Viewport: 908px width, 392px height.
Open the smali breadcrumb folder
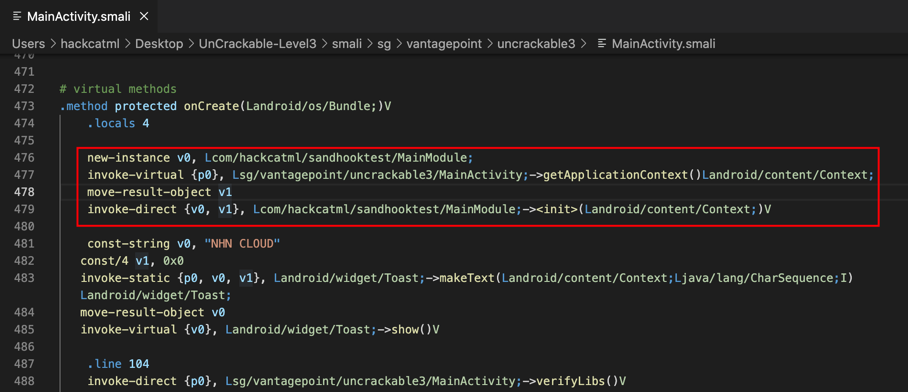click(x=347, y=44)
